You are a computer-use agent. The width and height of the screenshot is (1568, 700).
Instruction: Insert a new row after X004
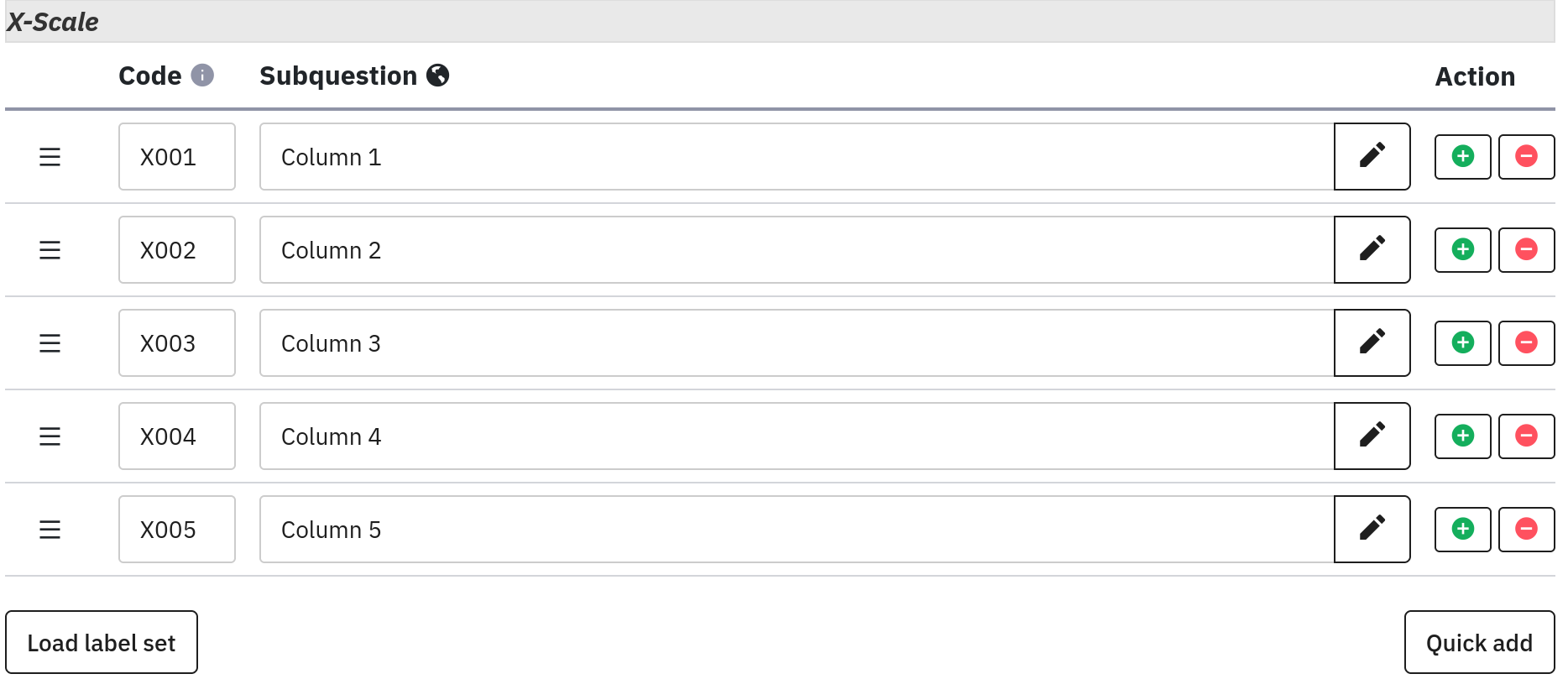[1462, 436]
